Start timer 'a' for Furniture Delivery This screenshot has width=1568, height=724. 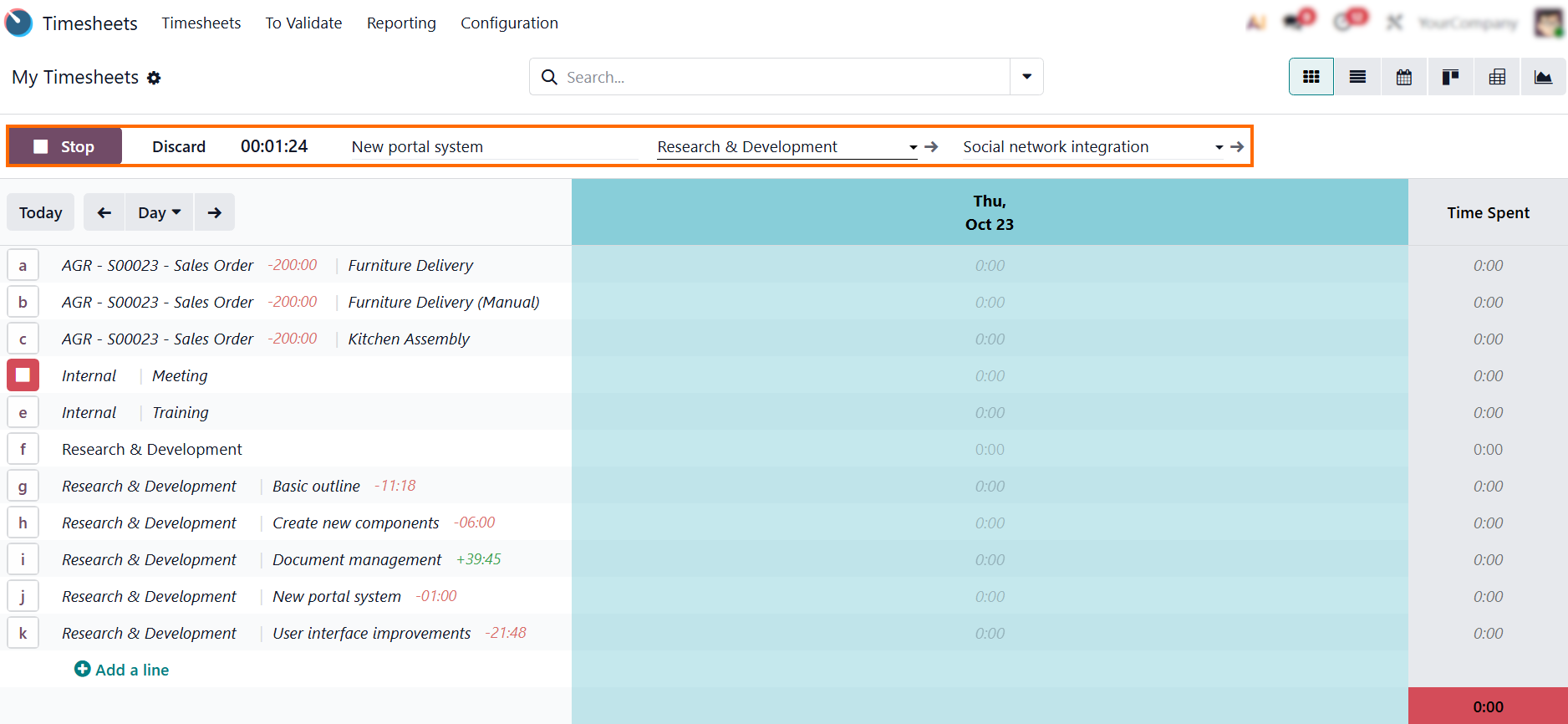[x=23, y=265]
